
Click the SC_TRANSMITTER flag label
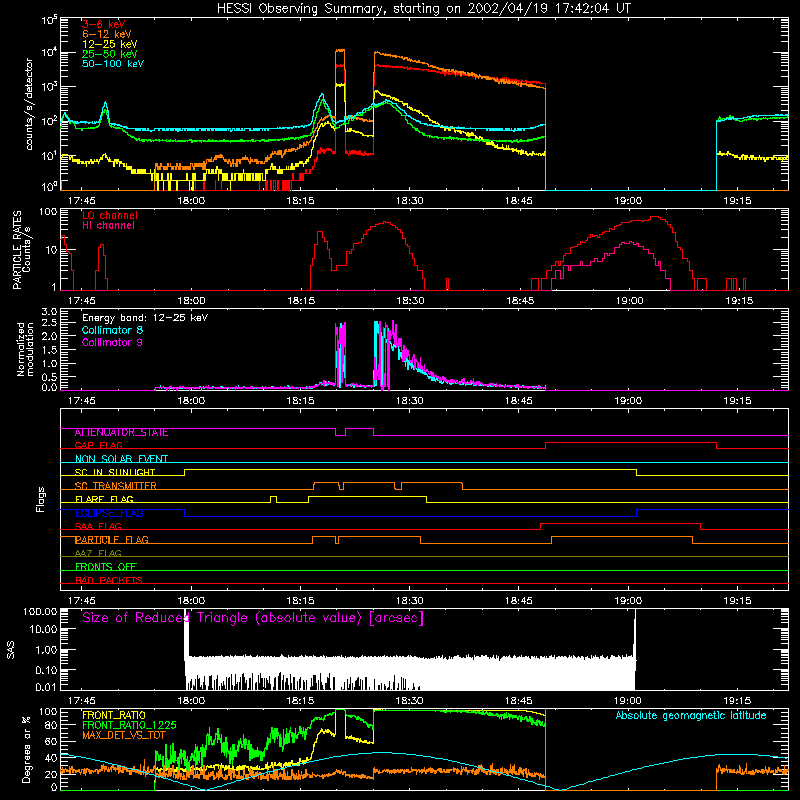click(116, 486)
